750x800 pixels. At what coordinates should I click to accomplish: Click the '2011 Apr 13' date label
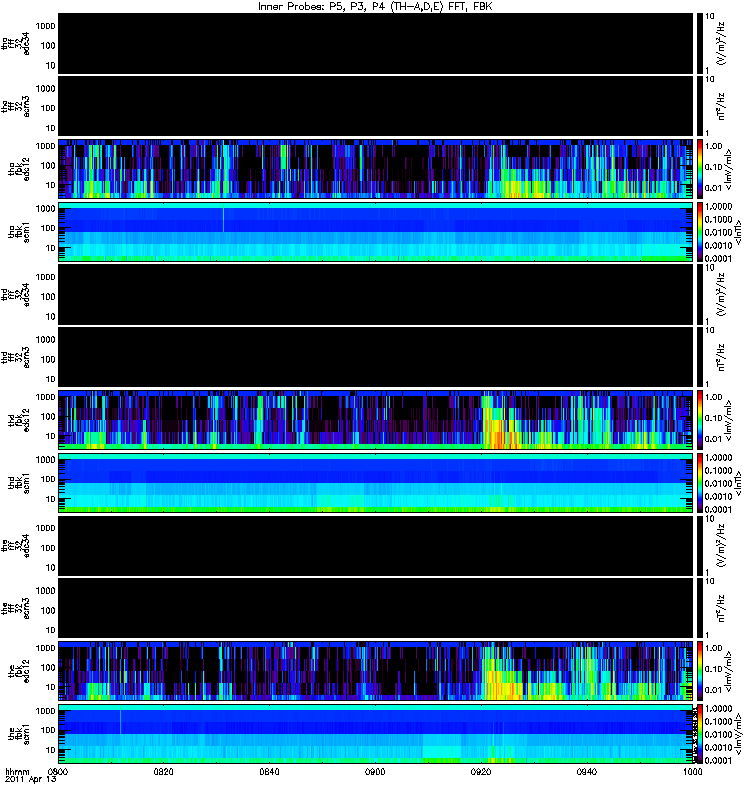click(31, 780)
